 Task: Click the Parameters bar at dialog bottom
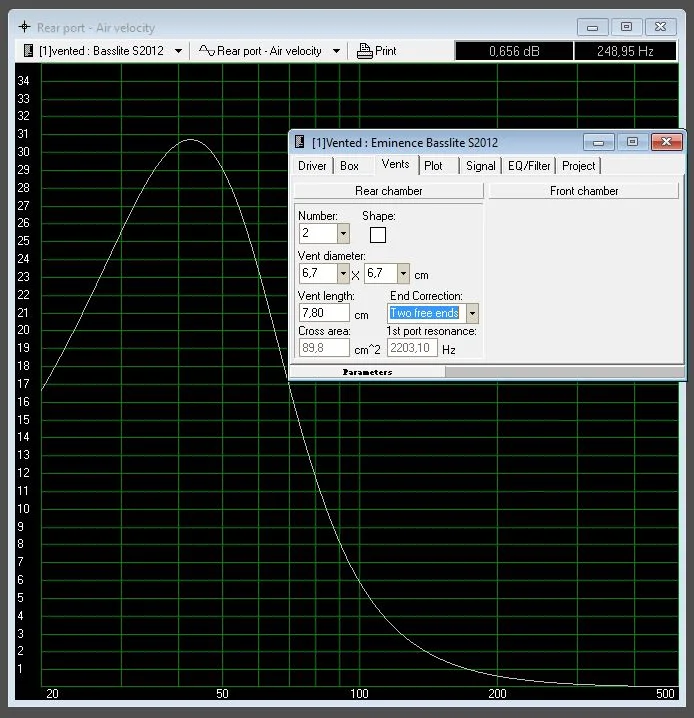367,372
